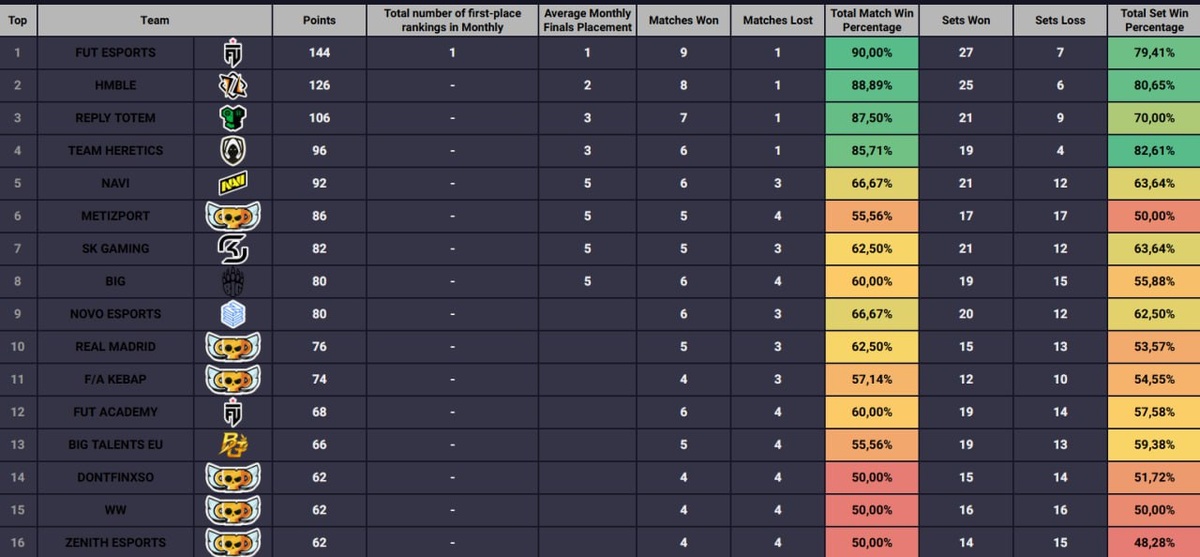Click the 92 points cell
The height and width of the screenshot is (557, 1200).
(319, 183)
